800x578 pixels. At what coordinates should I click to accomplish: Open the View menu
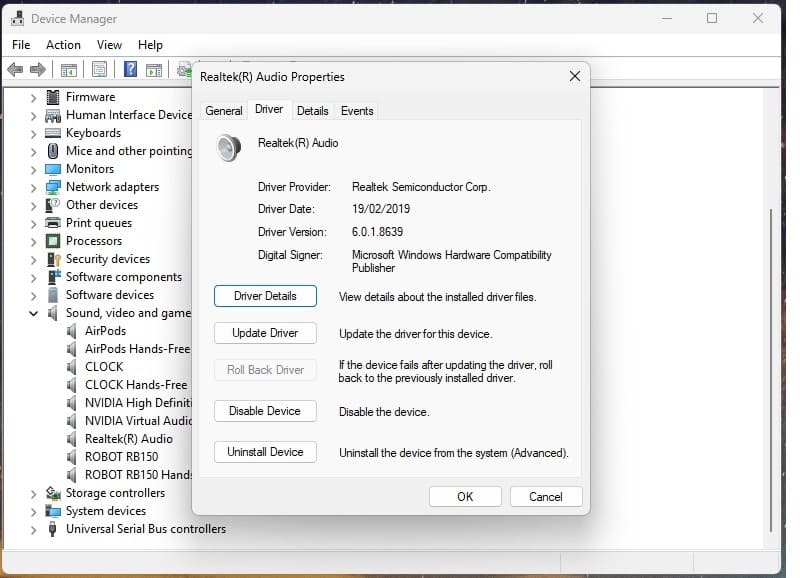pos(109,45)
